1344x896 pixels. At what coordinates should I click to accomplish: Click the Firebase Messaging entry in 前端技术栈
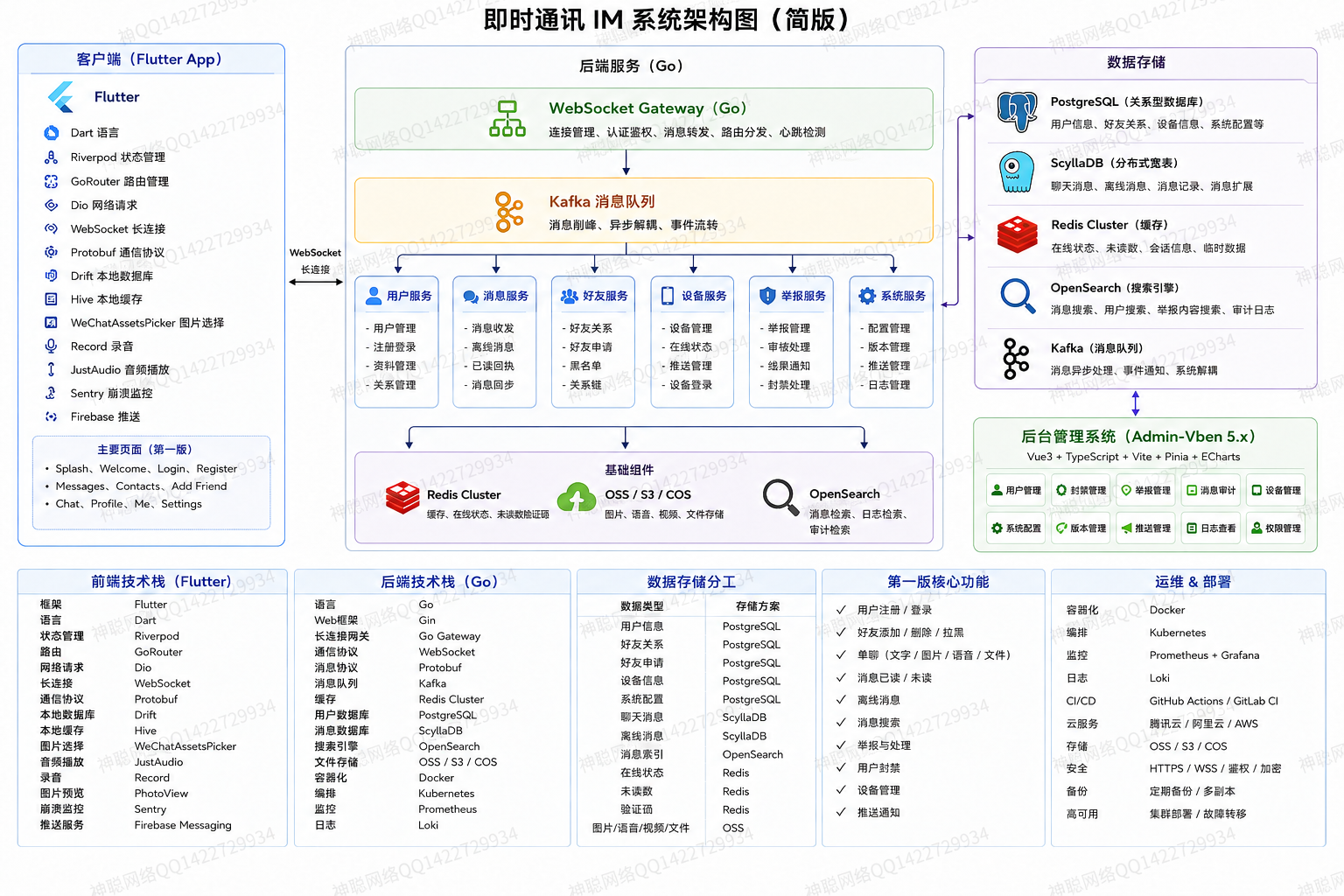pos(183,825)
